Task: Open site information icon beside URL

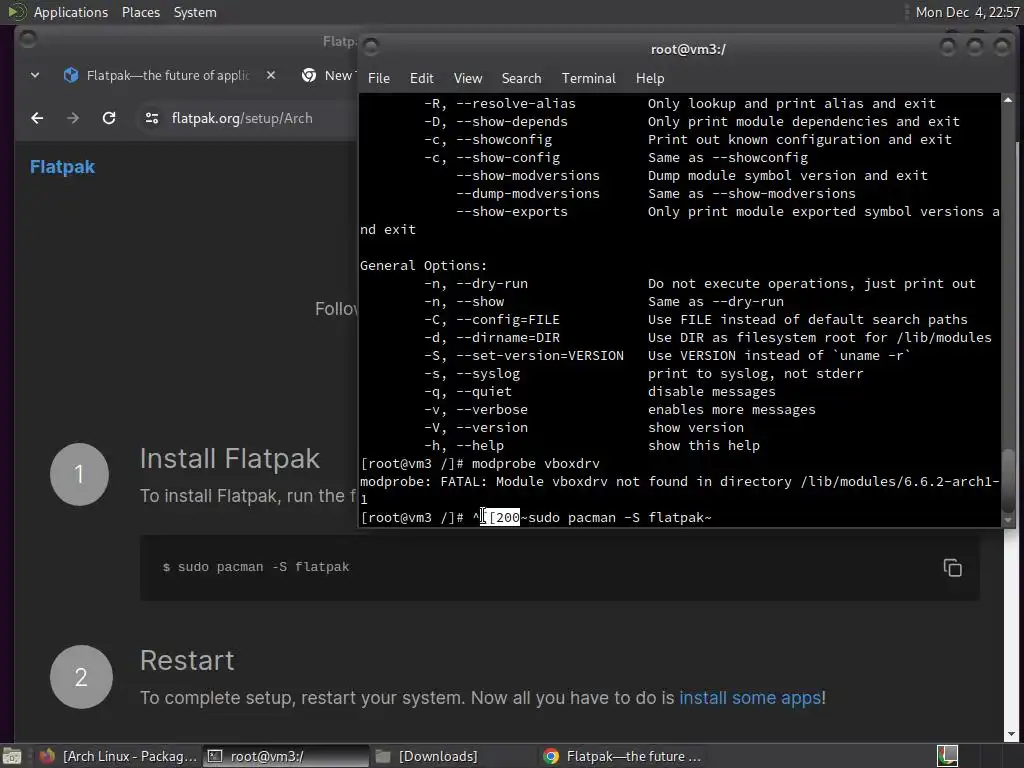Action: pos(152,118)
